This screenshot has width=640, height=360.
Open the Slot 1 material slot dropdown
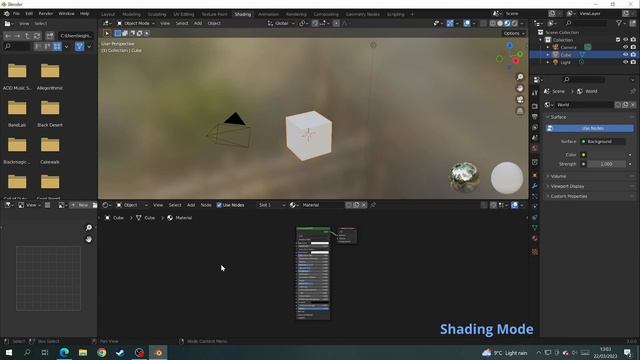(x=272, y=205)
